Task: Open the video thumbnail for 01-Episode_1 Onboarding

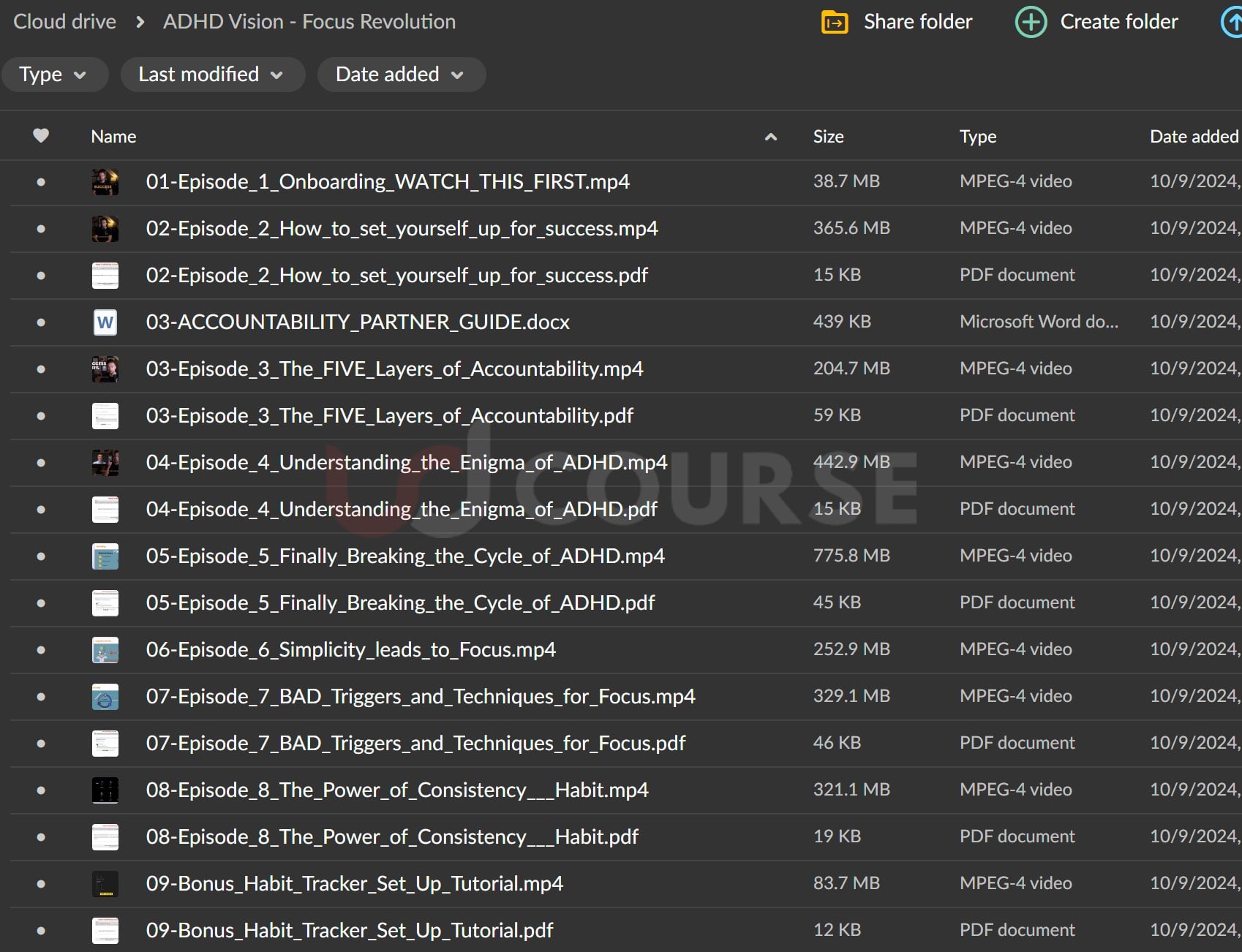Action: coord(105,182)
